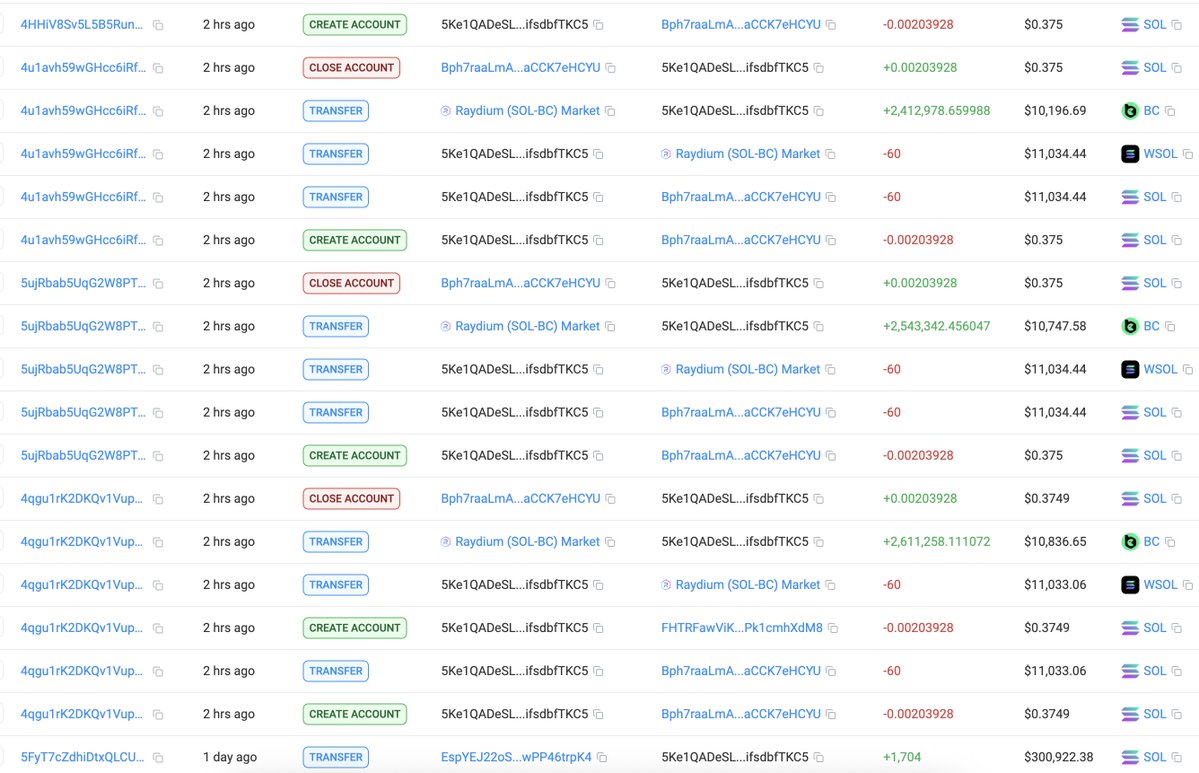Select the +1,704 amount
This screenshot has width=1199, height=773.
click(902, 757)
